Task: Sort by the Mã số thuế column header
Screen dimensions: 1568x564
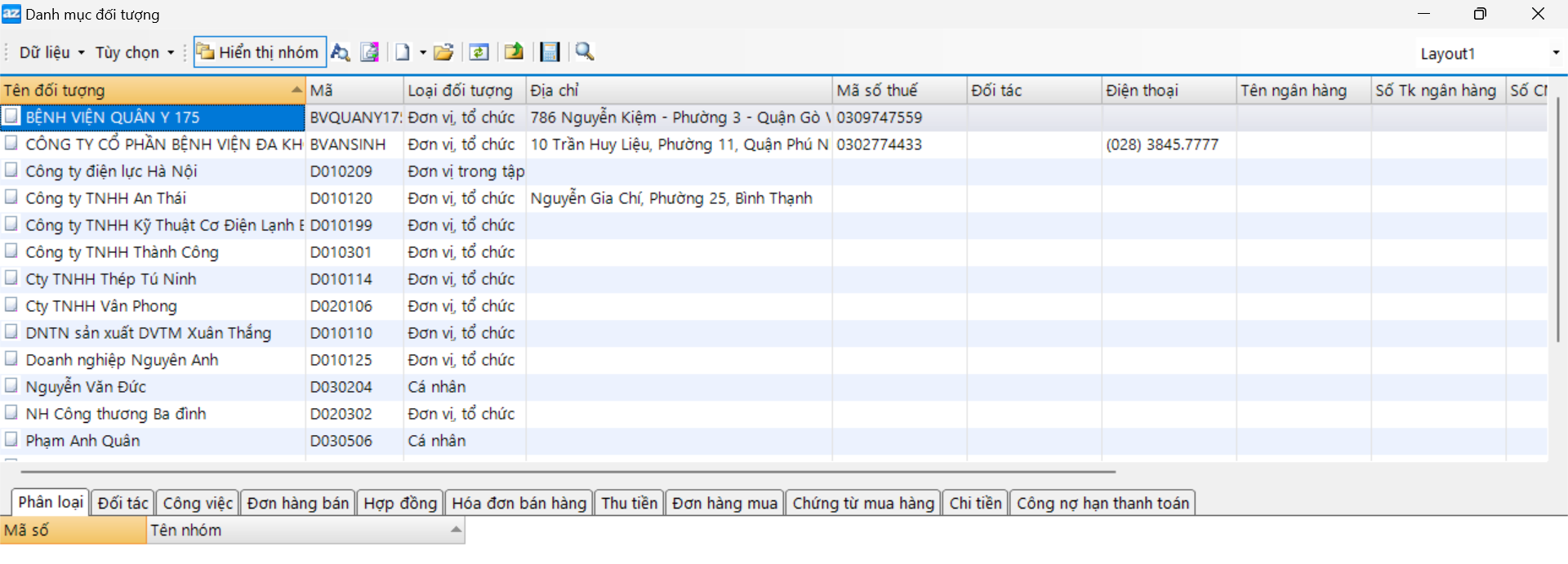Action: pyautogui.click(x=898, y=90)
